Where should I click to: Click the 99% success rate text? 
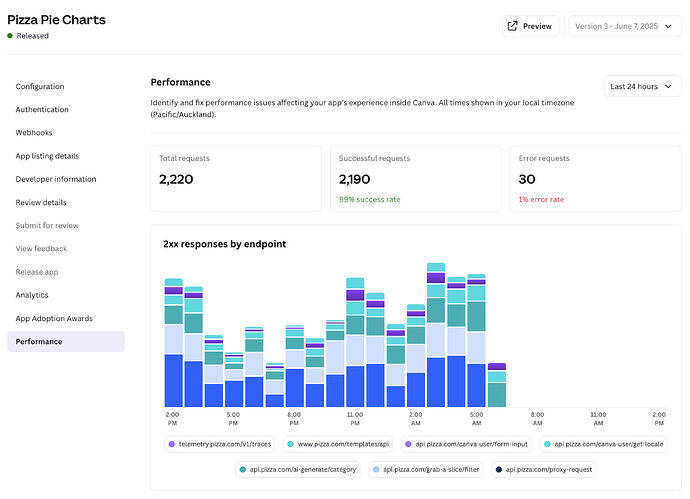point(370,199)
